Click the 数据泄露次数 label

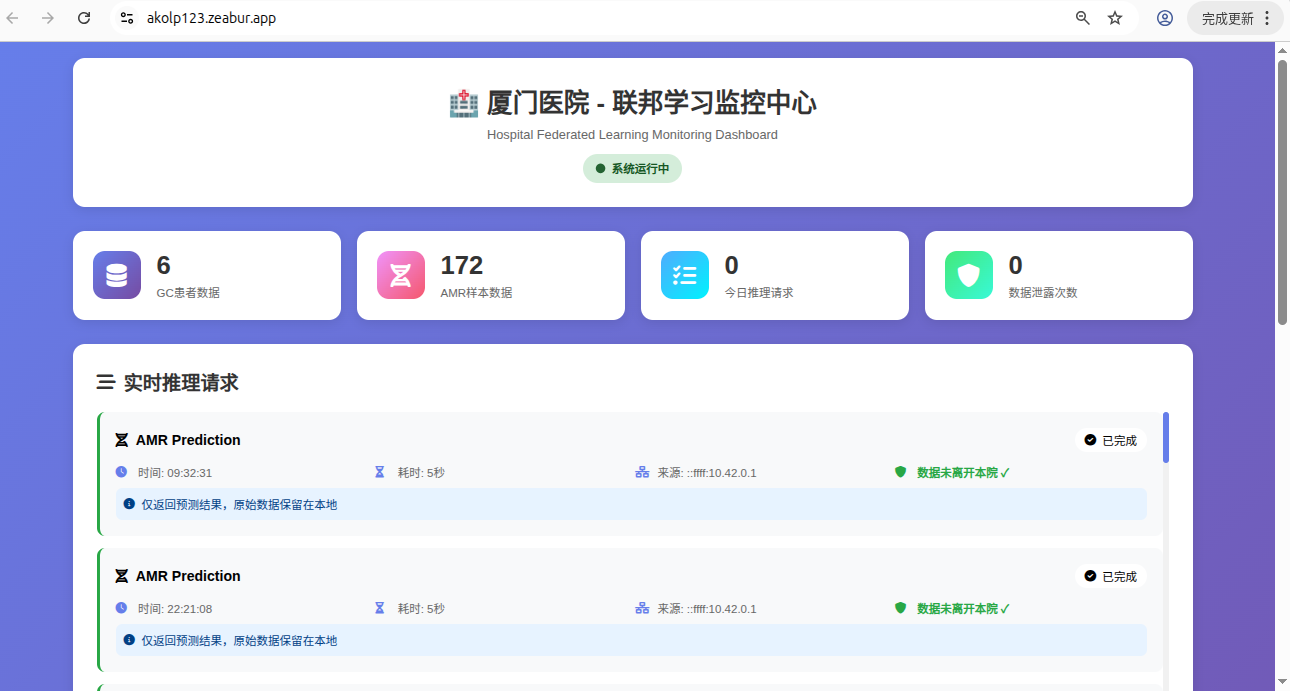pos(1043,293)
